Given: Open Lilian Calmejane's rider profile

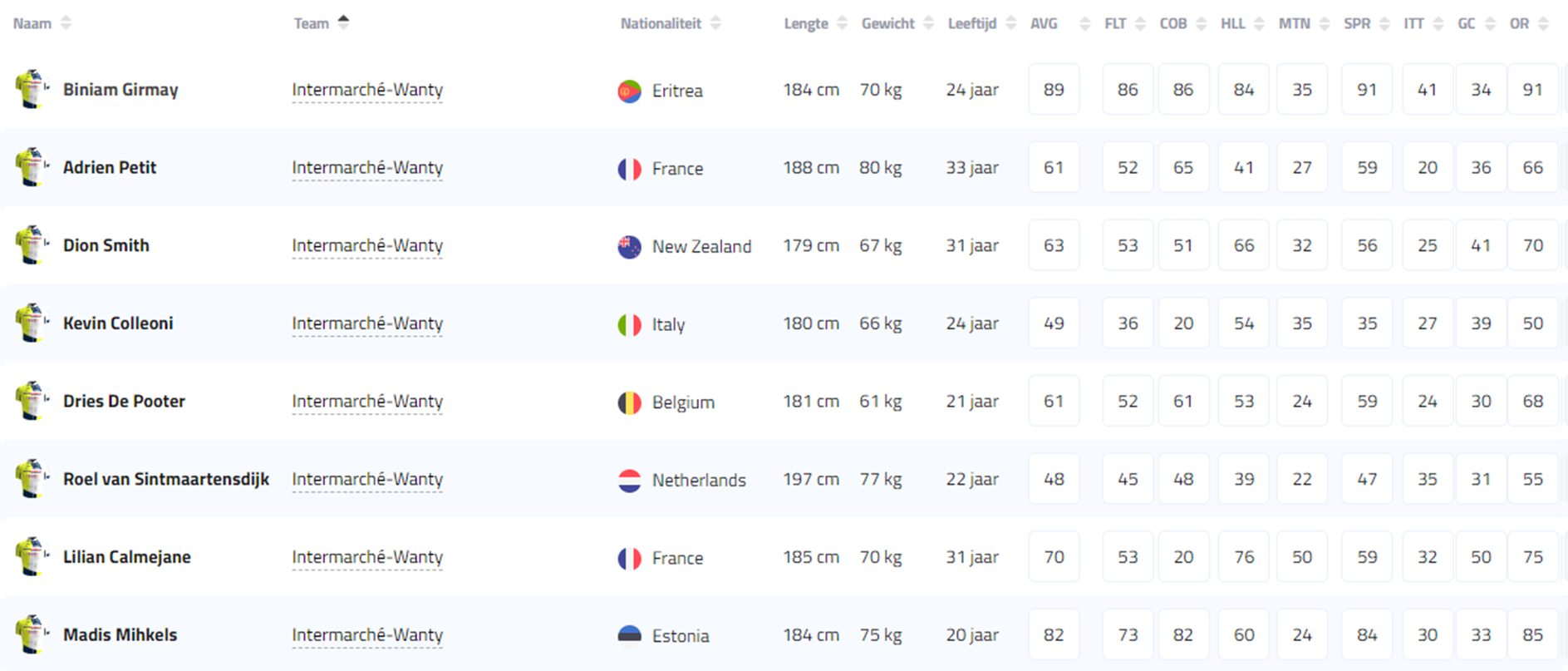Looking at the screenshot, I should tap(127, 557).
